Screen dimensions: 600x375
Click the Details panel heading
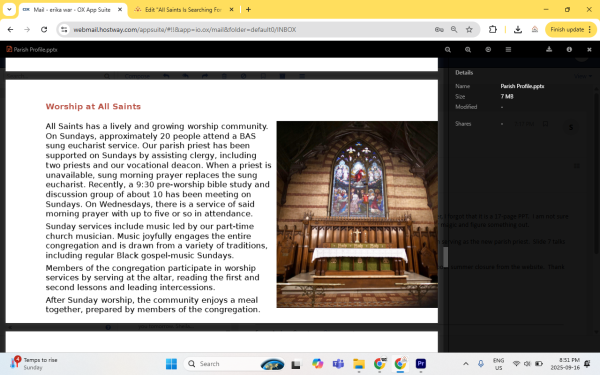pos(464,72)
